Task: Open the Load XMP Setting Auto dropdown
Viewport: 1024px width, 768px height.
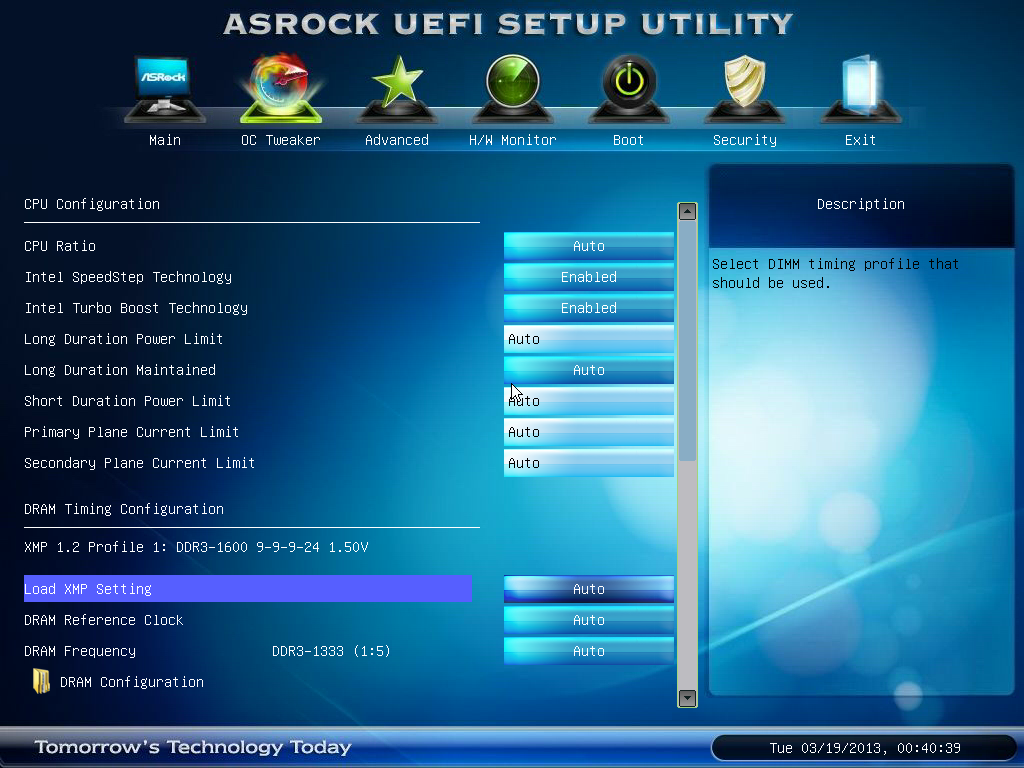Action: (588, 589)
